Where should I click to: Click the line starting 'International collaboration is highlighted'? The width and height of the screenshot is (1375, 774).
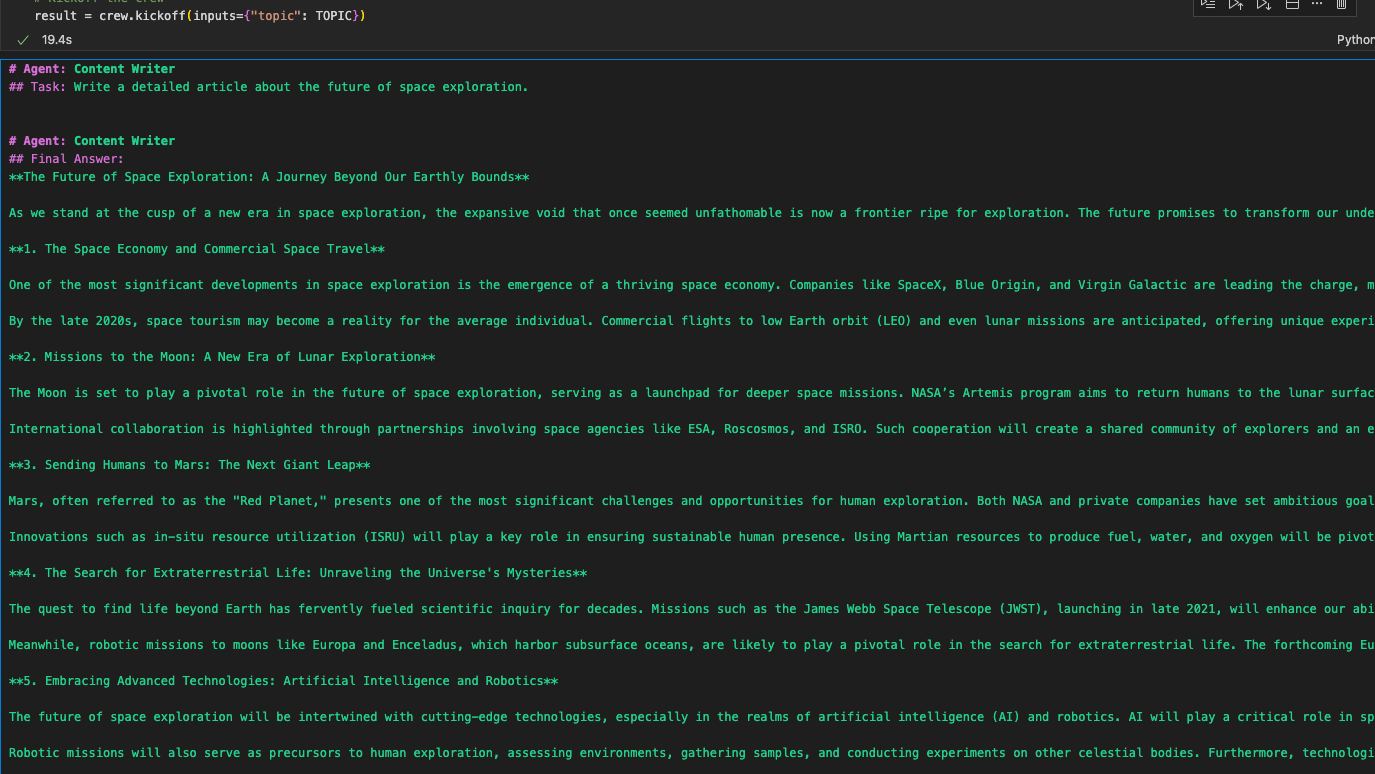pos(692,429)
